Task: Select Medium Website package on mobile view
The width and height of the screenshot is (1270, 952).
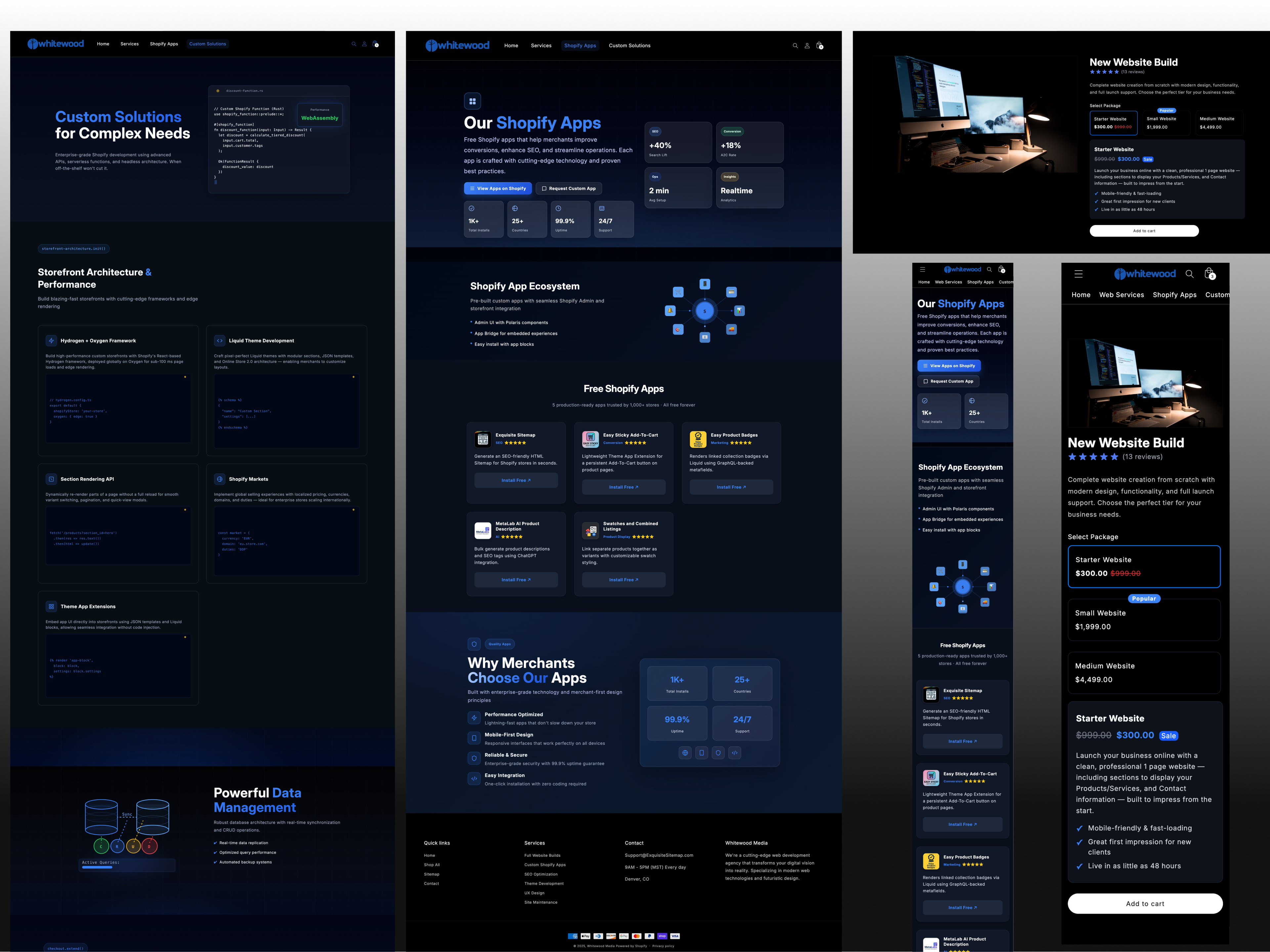Action: (x=1144, y=673)
